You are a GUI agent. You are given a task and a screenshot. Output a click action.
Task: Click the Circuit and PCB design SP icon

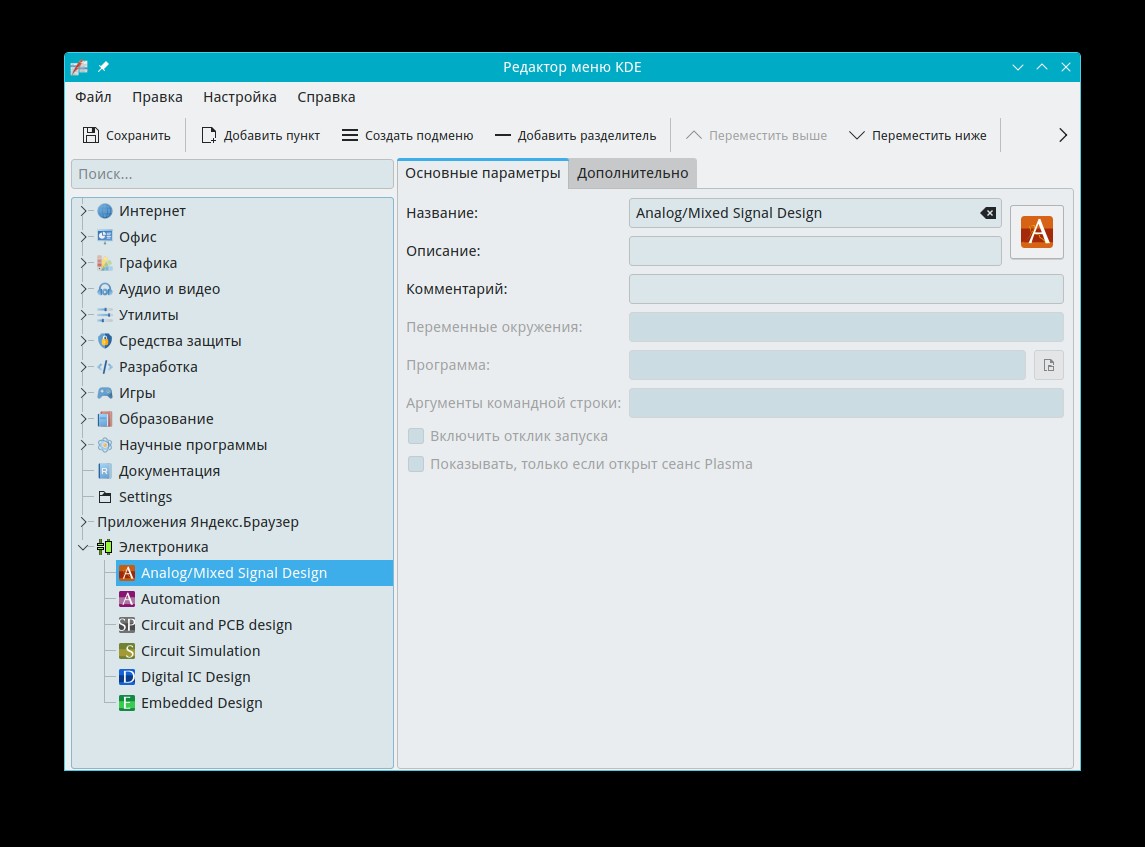[127, 625]
